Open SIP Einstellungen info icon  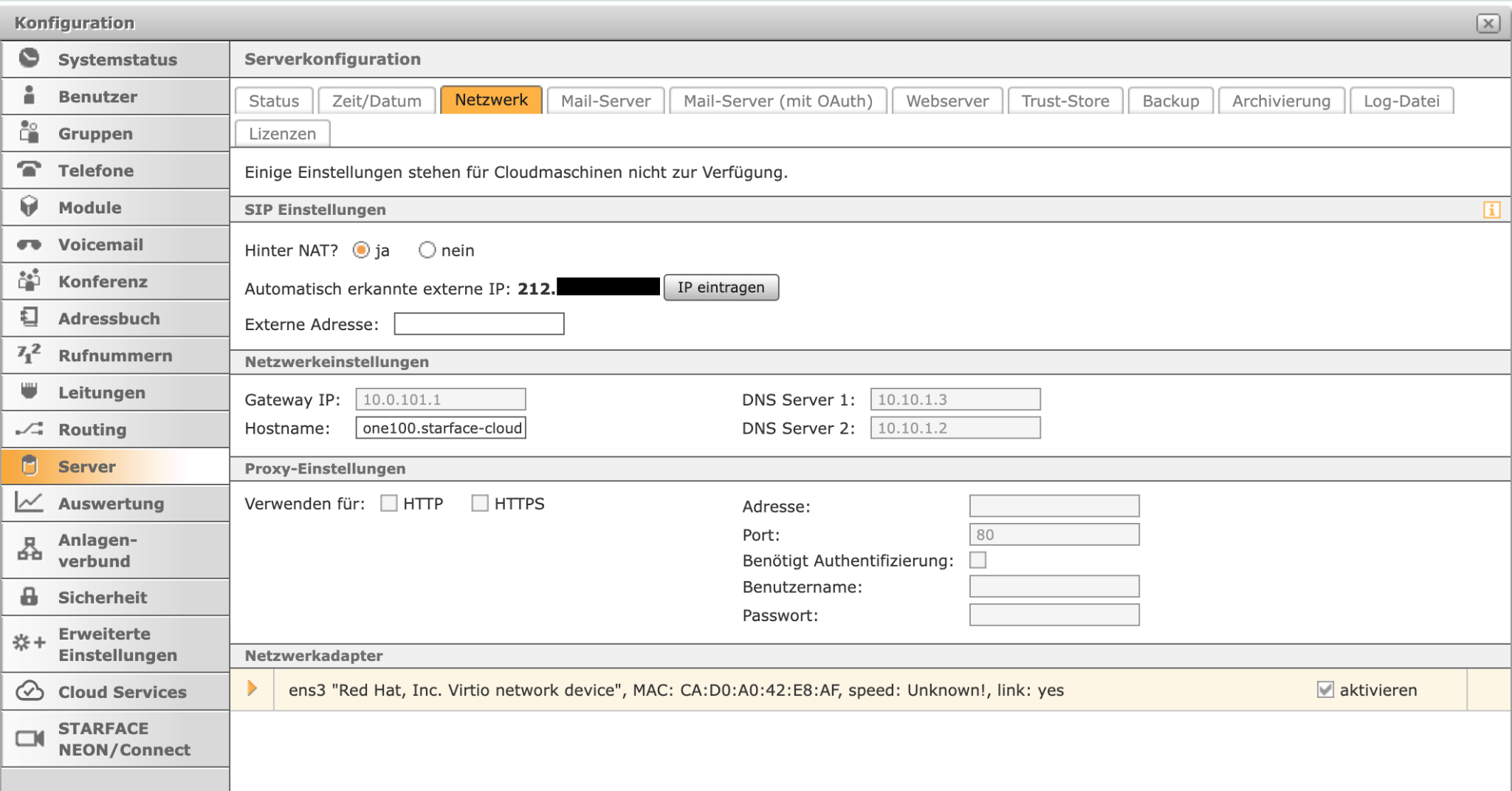click(x=1491, y=210)
